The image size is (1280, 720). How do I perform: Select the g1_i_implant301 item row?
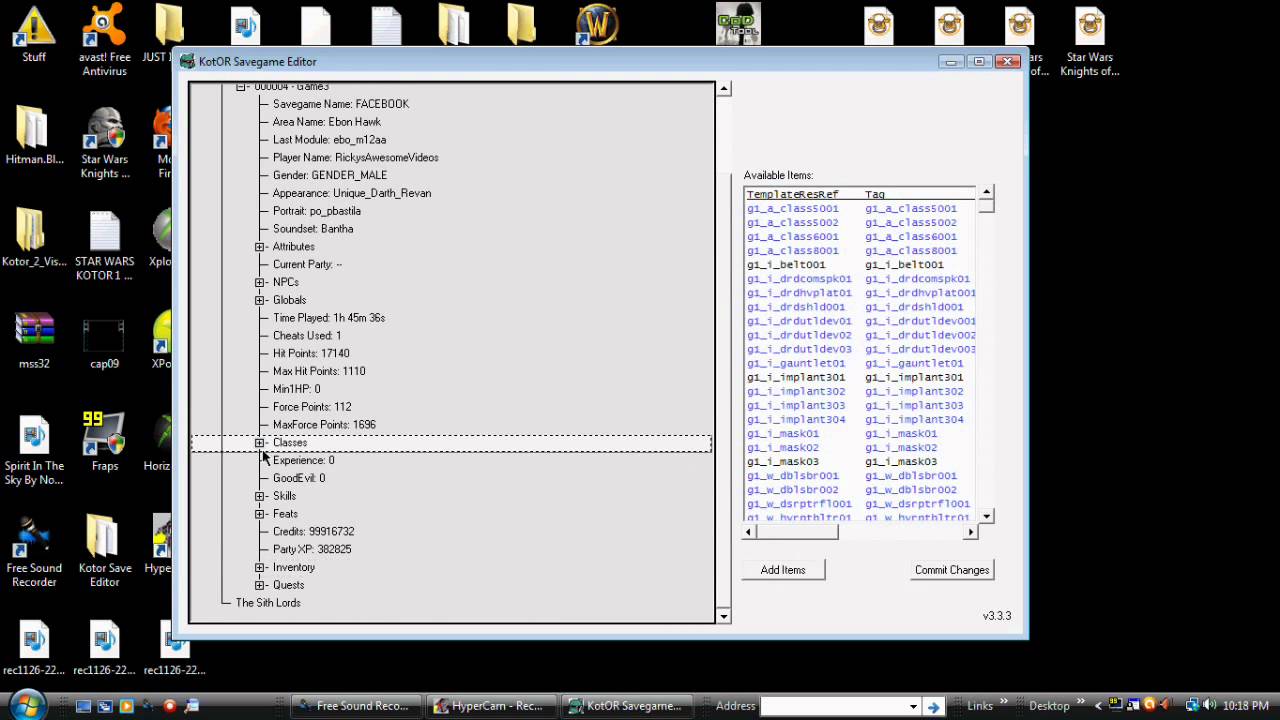coord(859,377)
